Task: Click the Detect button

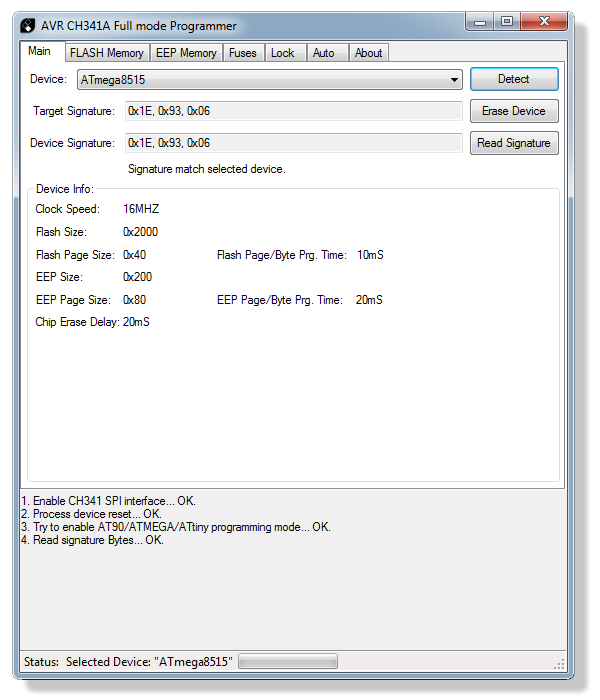Action: click(x=514, y=79)
